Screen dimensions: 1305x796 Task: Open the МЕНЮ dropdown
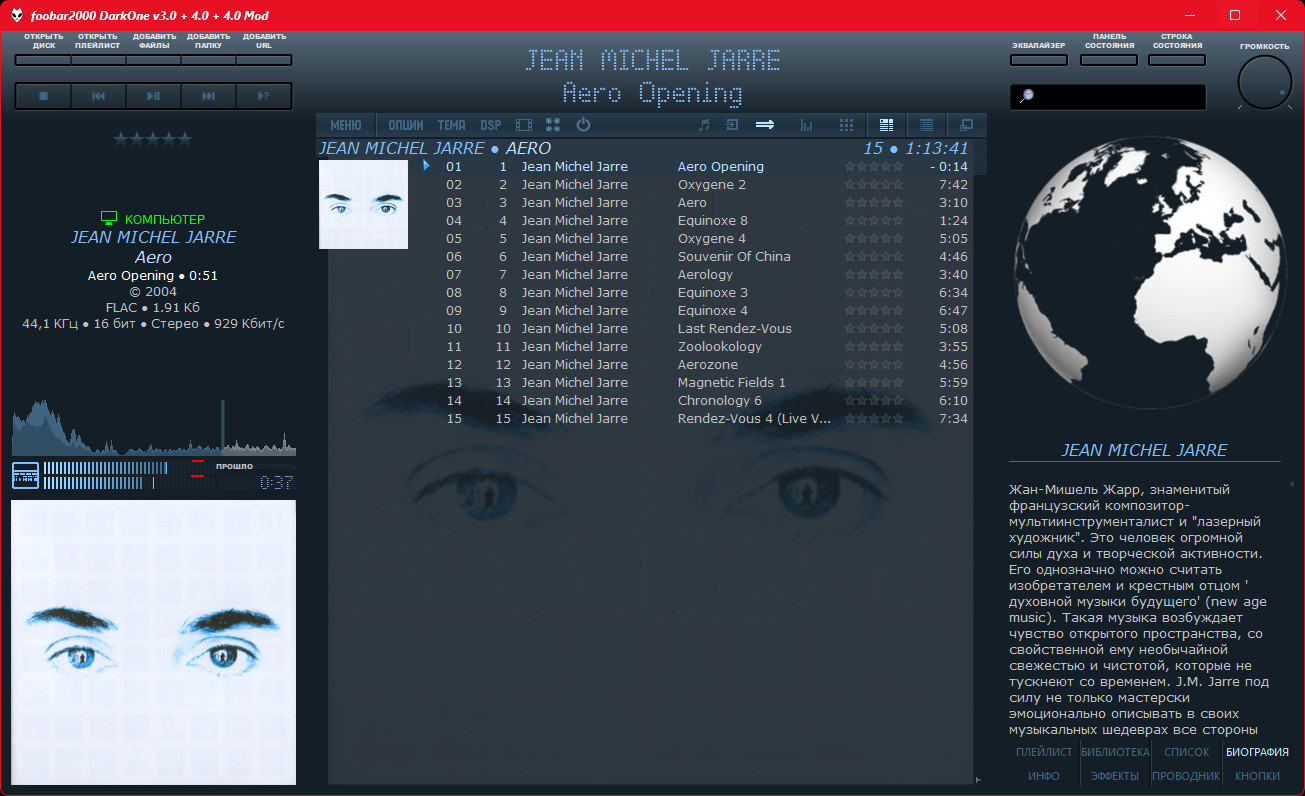tap(346, 125)
